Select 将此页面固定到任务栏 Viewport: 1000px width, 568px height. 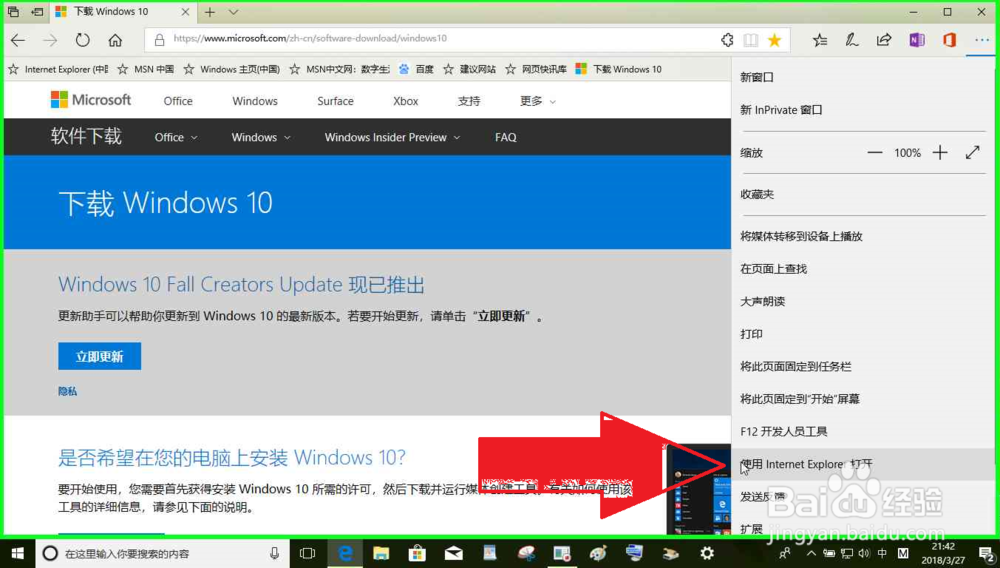coord(863,366)
